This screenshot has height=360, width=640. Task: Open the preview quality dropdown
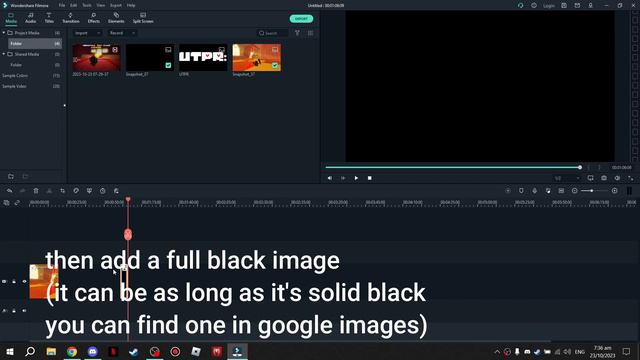click(x=567, y=178)
